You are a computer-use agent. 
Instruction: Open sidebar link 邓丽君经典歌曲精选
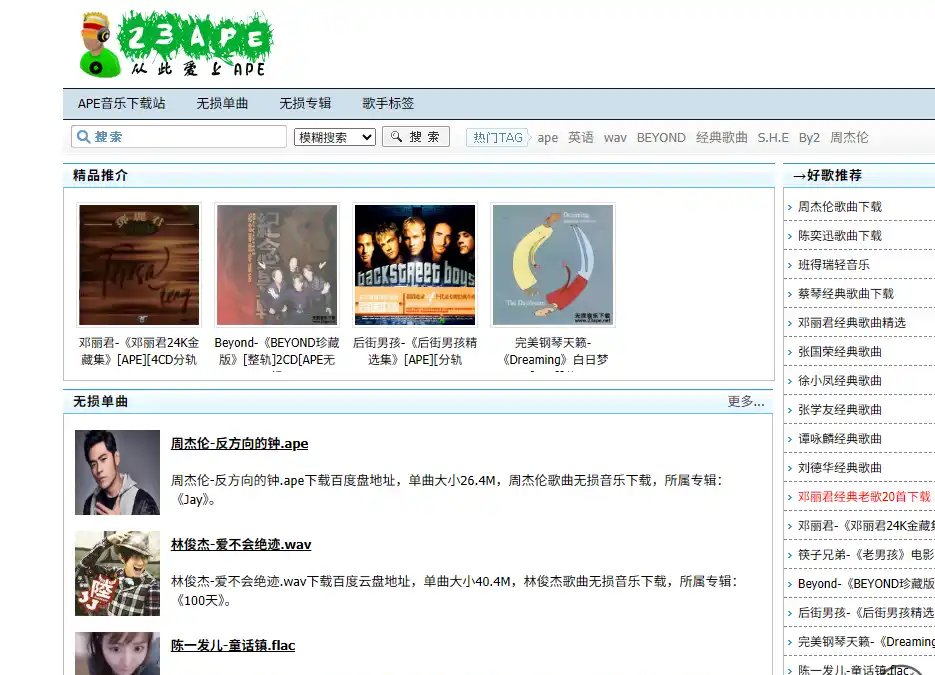pyautogui.click(x=852, y=323)
